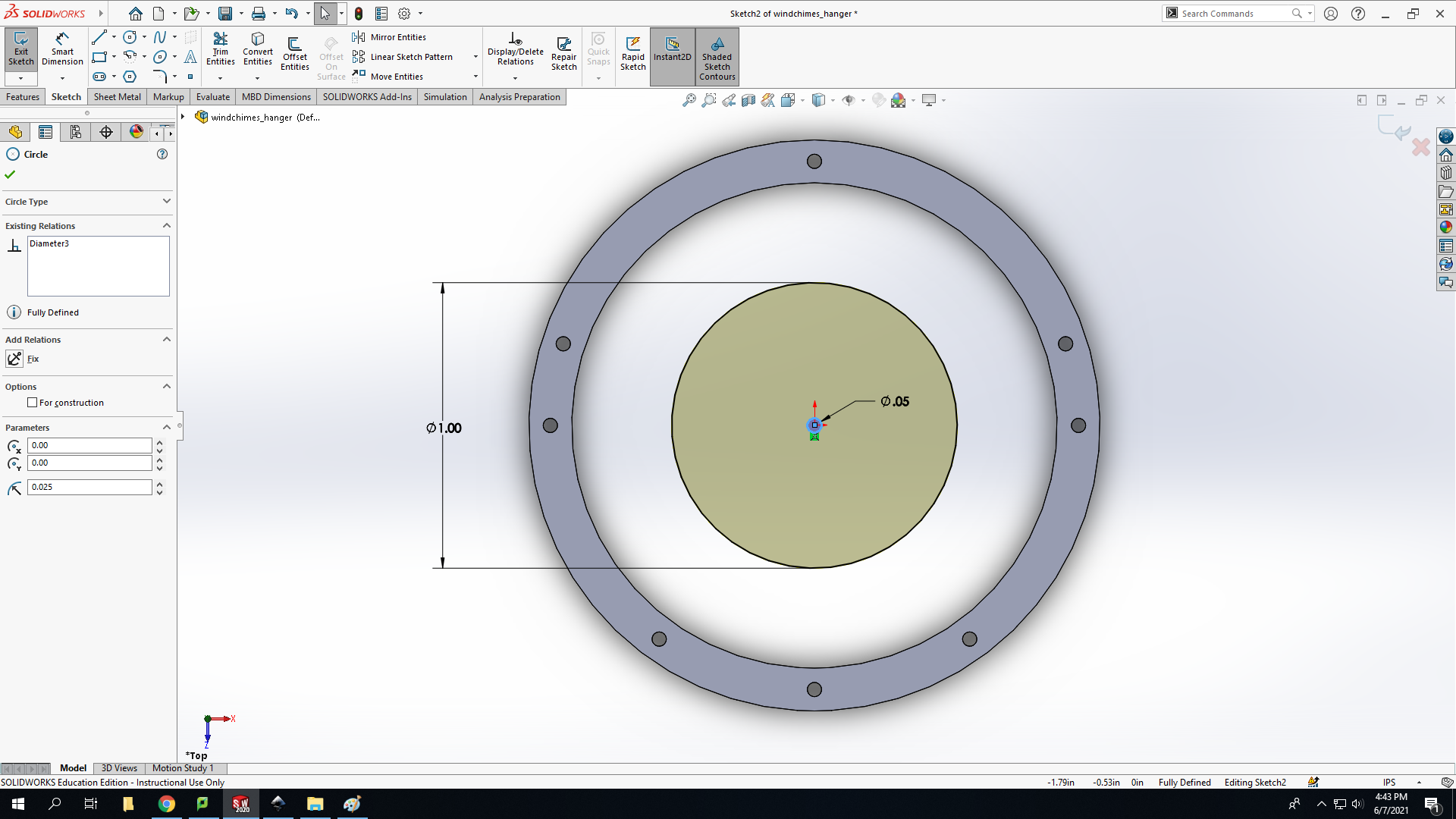This screenshot has width=1456, height=819.
Task: Select the Mirror Entities tool
Action: [390, 37]
